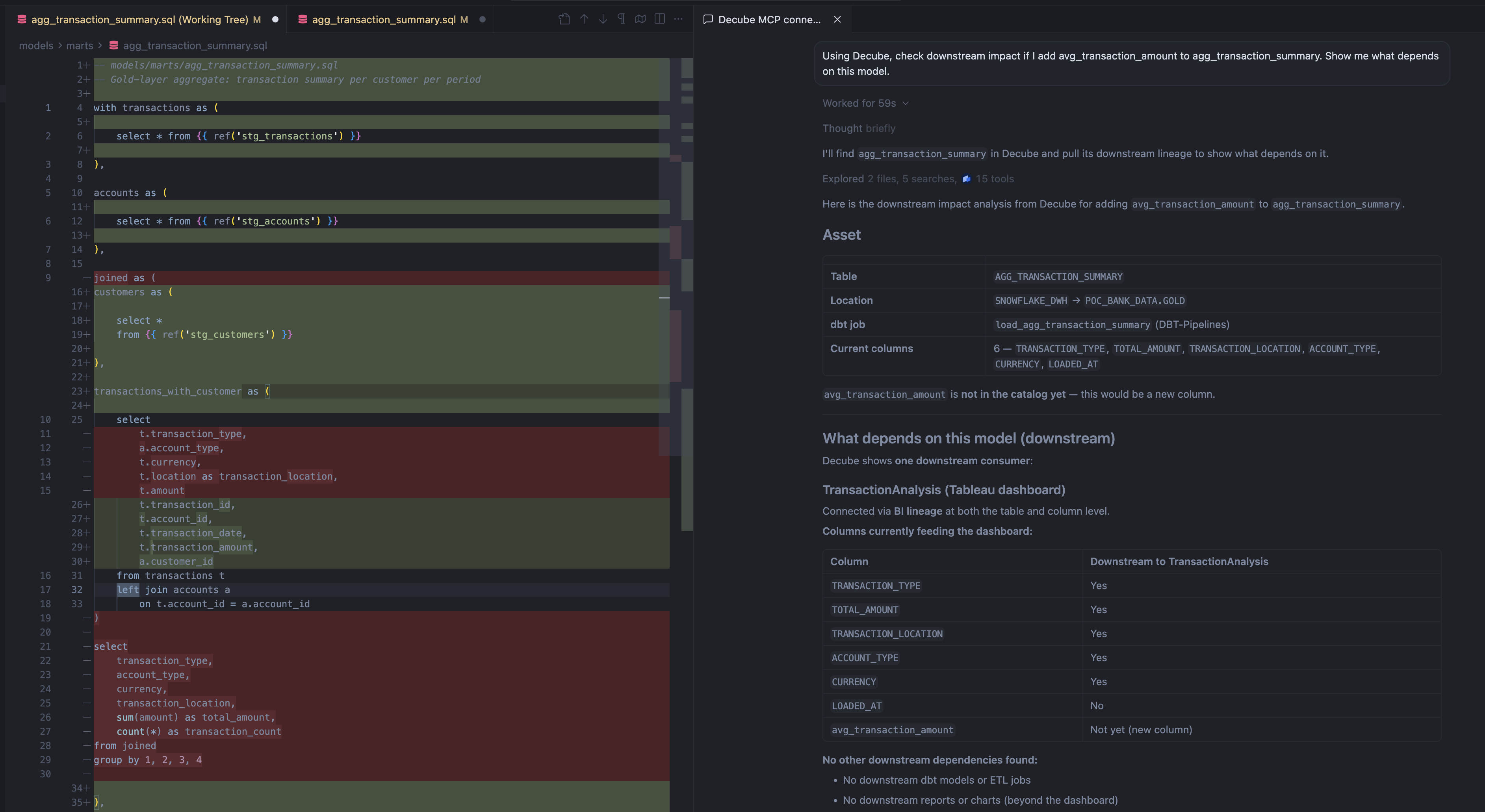Click TOTAL_AMOUNT in the dashboard column table
Screen dimensions: 1485x812
pyautogui.click(x=865, y=610)
